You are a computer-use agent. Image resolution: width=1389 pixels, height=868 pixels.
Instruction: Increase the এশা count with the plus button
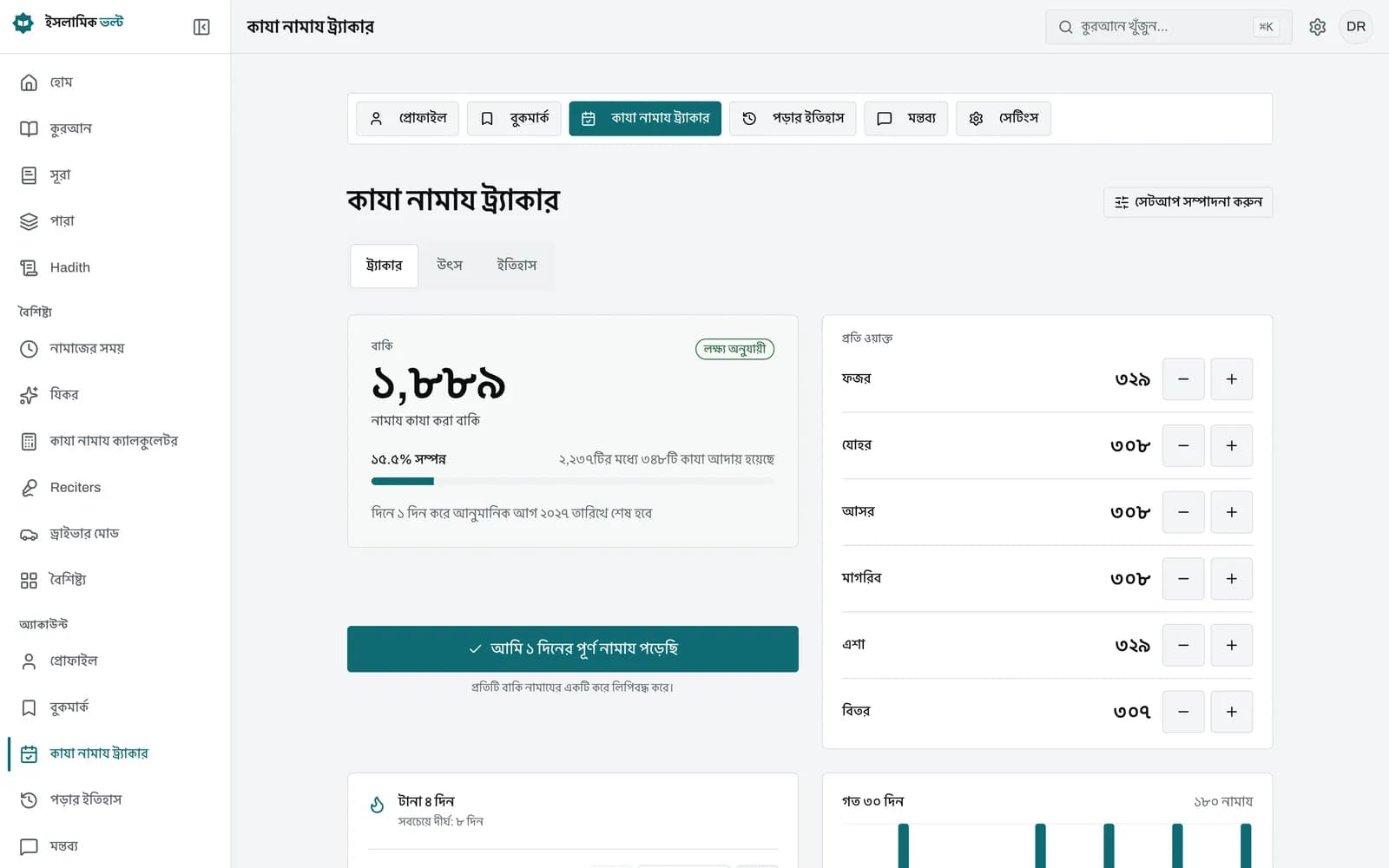click(1232, 645)
